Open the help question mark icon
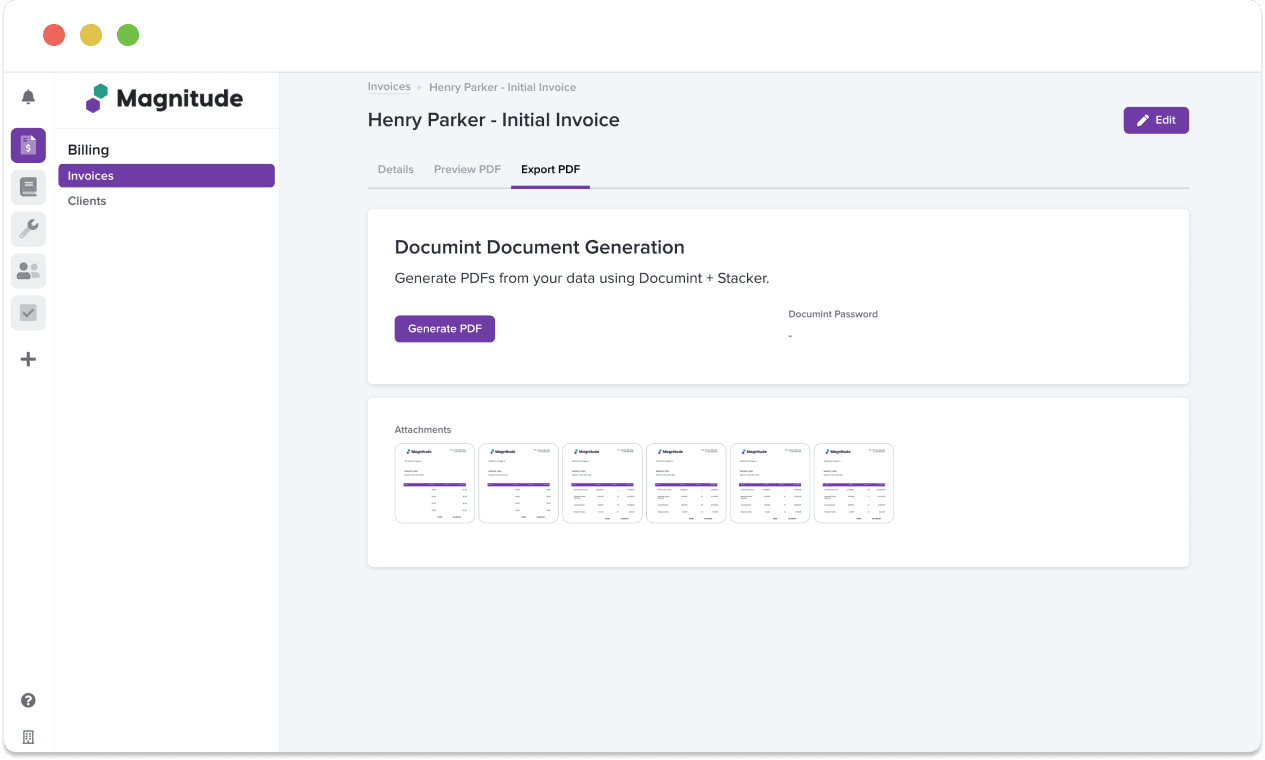The image size is (1265, 760). (28, 700)
